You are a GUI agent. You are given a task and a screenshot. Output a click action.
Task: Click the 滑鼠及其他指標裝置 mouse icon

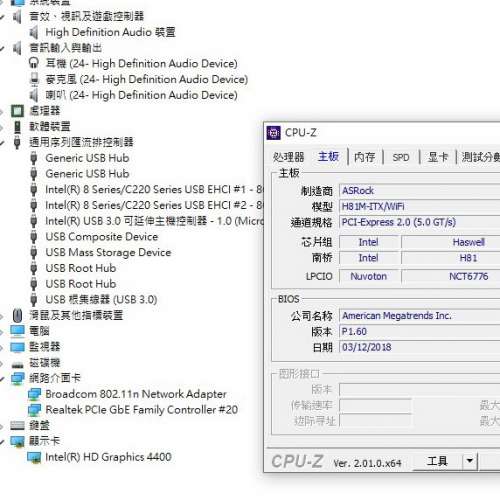[x=17, y=315]
